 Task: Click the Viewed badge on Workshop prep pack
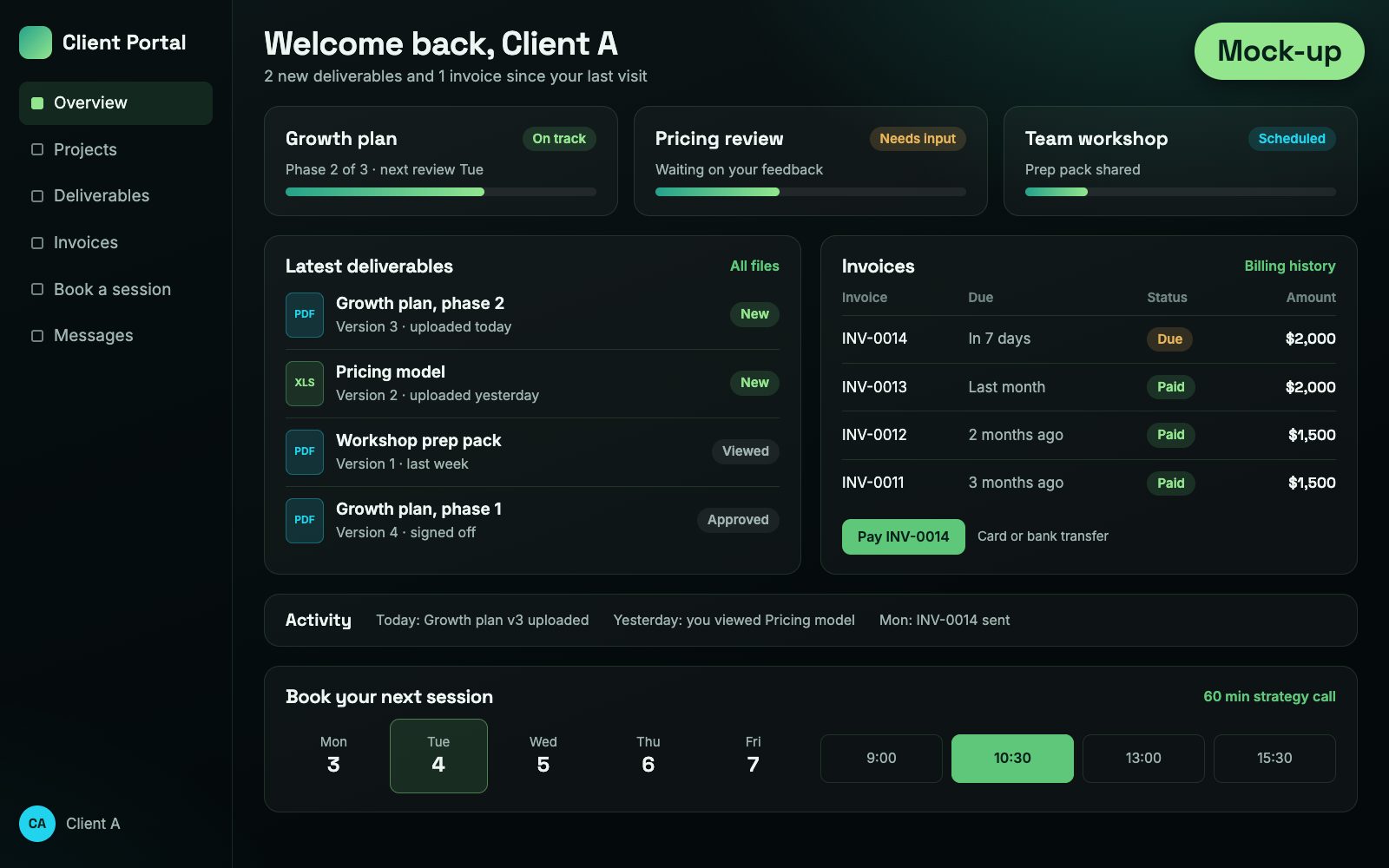tap(746, 451)
